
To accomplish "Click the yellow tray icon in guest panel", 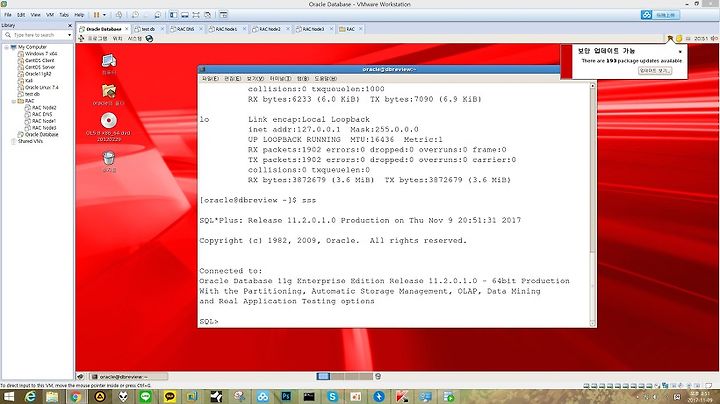I will click(x=679, y=39).
